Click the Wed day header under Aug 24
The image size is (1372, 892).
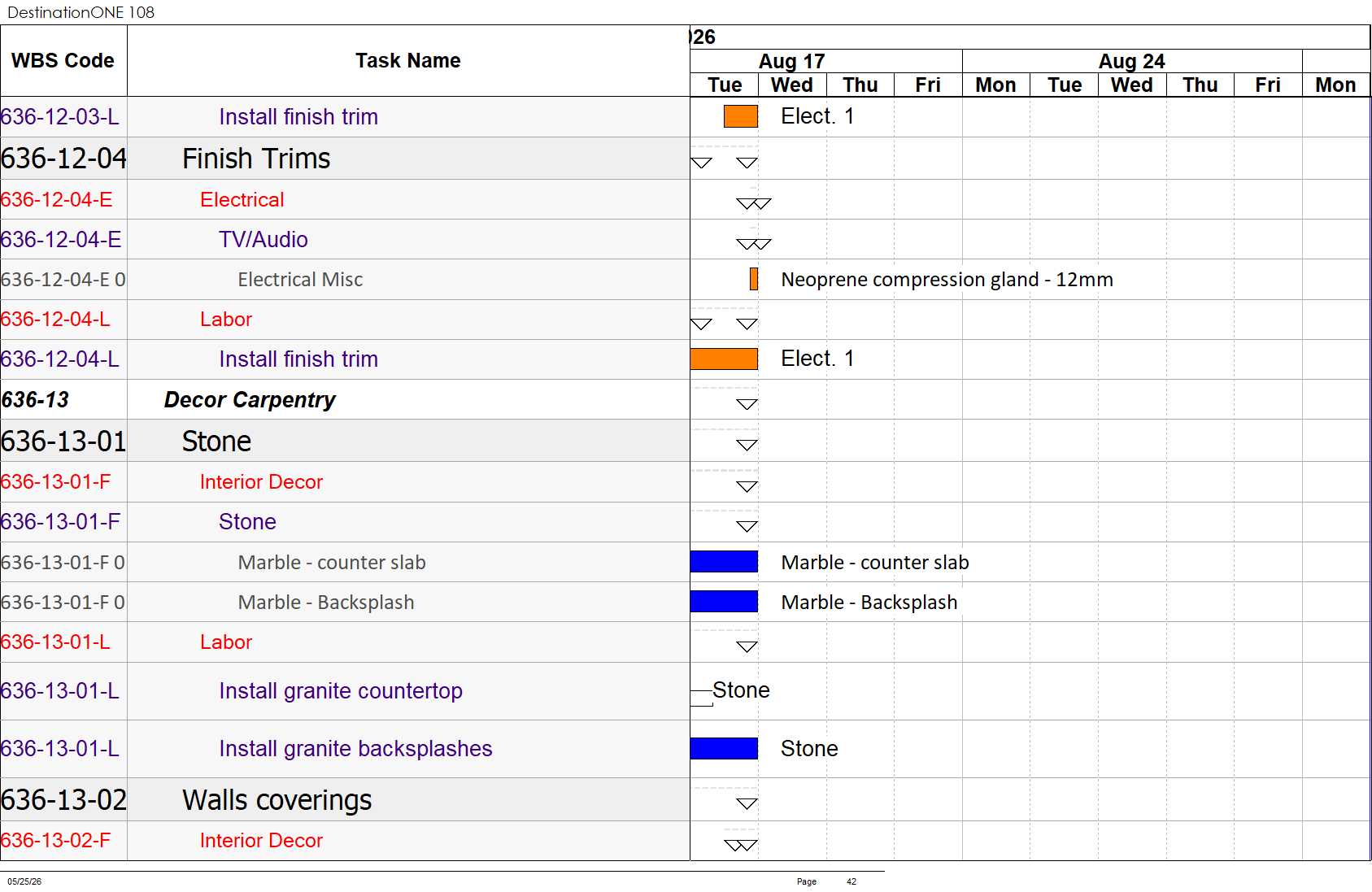(1132, 85)
